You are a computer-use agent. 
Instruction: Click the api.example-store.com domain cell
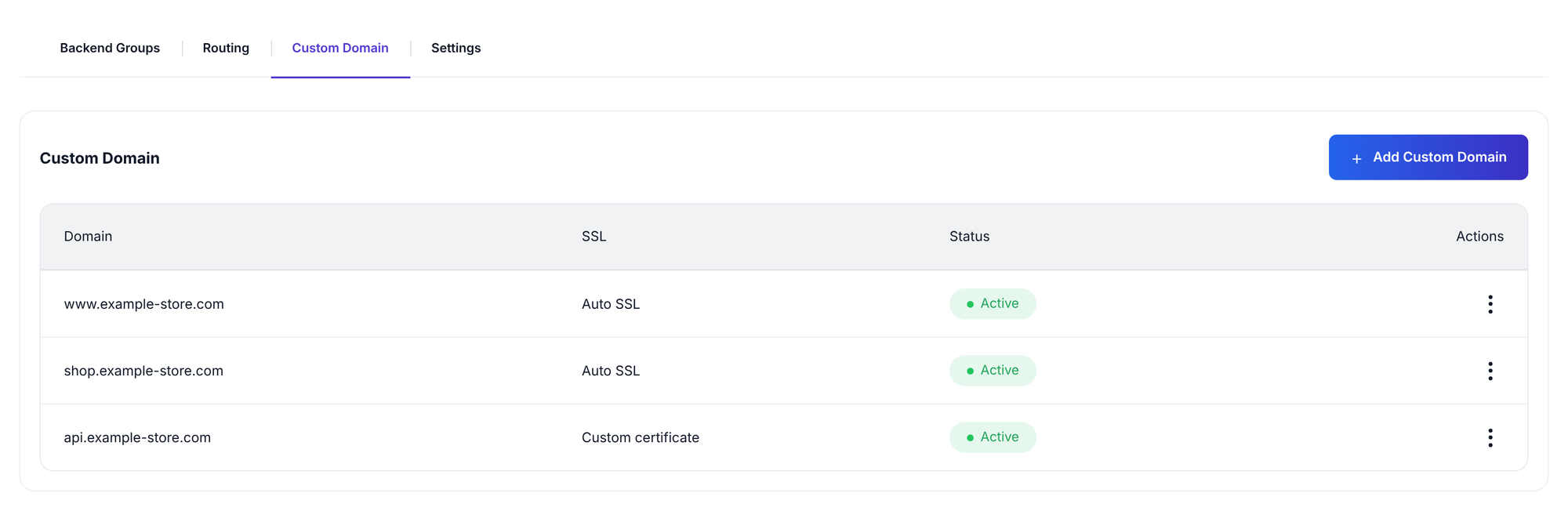coord(137,437)
